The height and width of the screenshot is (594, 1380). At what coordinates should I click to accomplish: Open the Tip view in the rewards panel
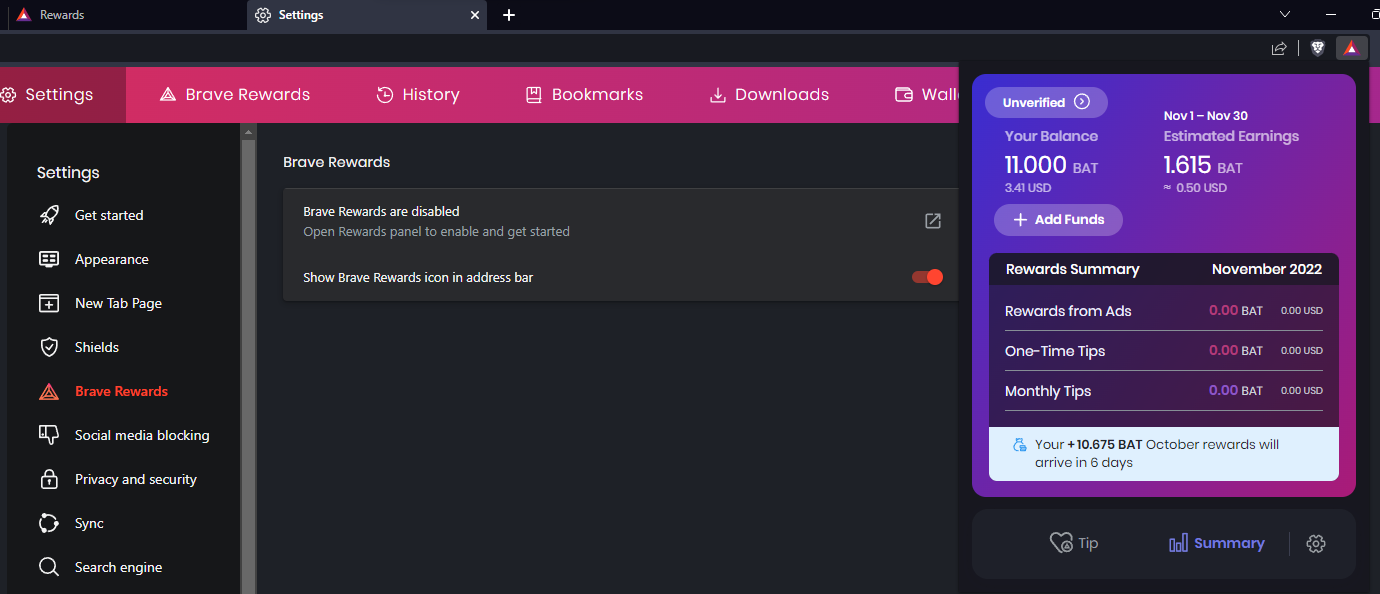click(1074, 543)
